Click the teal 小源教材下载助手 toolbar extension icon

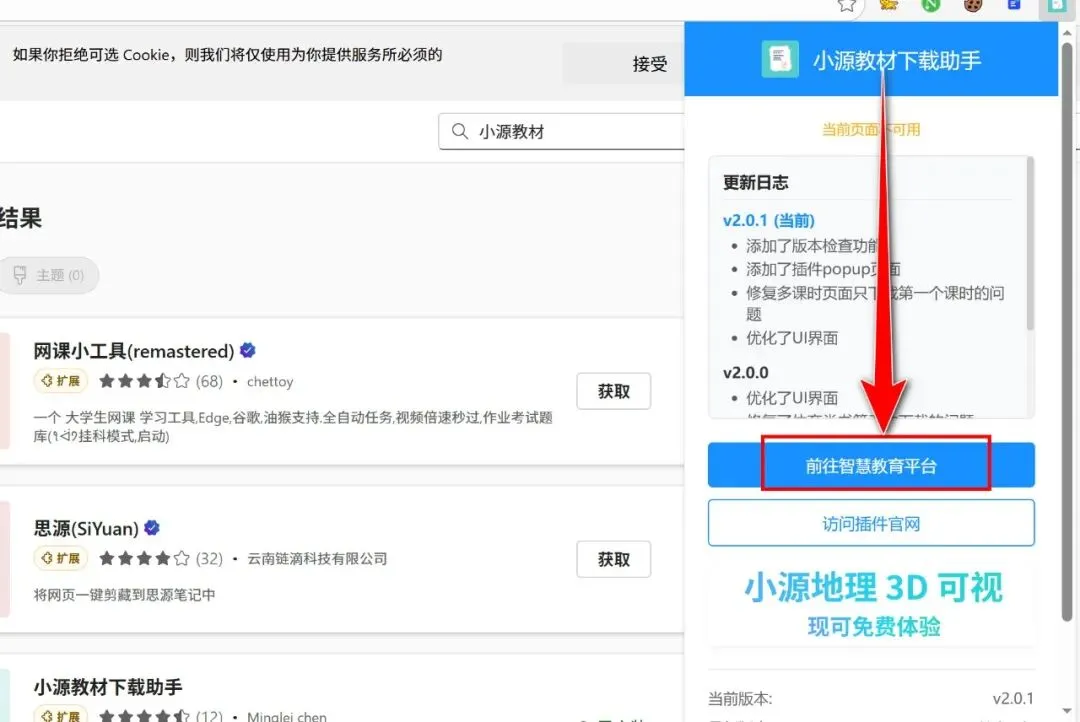pyautogui.click(x=1056, y=6)
